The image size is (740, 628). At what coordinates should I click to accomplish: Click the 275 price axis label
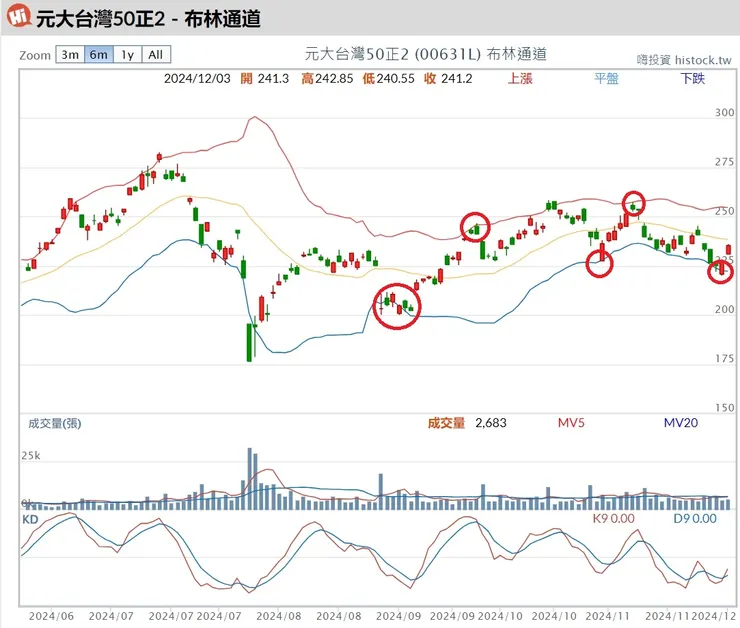724,162
